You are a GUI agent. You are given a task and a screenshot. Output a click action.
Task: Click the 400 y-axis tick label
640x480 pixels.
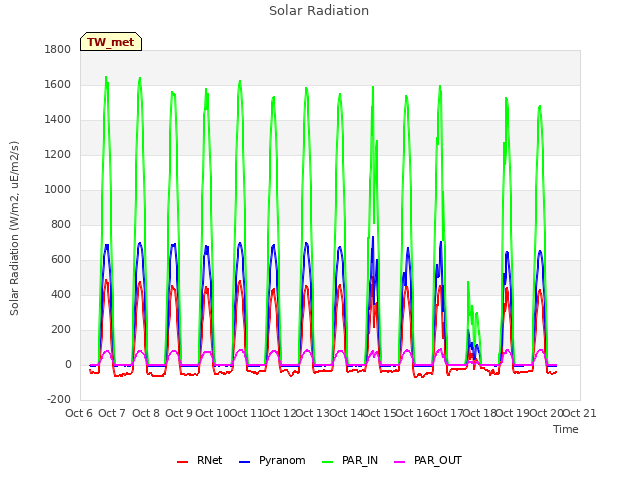[61, 295]
